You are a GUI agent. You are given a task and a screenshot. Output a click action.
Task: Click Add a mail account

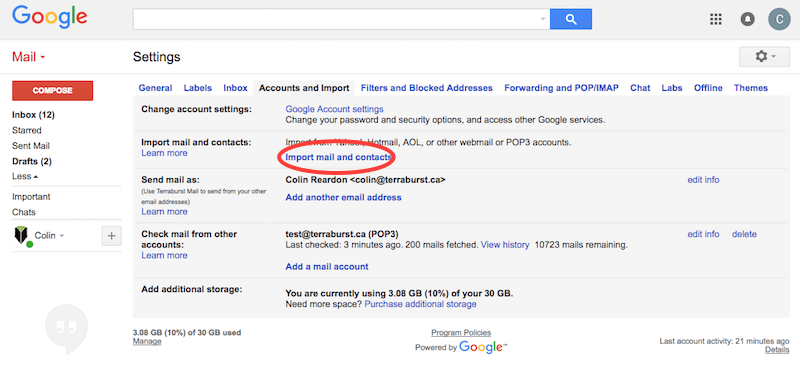327,266
